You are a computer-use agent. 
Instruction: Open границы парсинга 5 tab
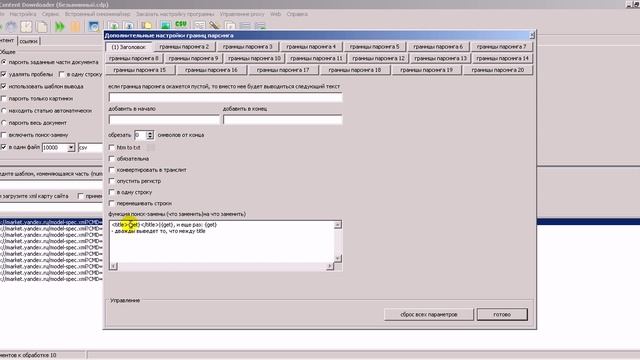(x=374, y=47)
